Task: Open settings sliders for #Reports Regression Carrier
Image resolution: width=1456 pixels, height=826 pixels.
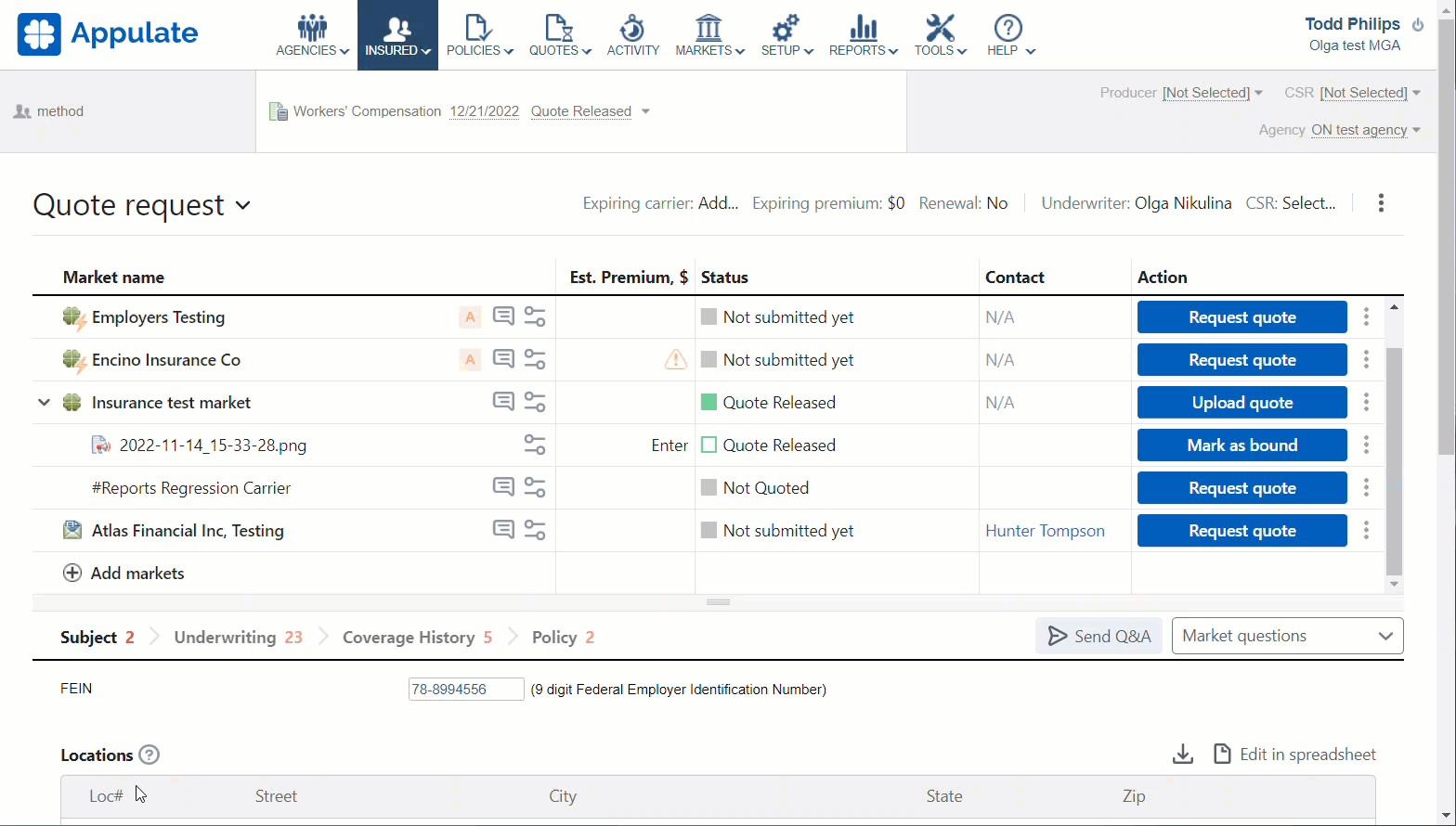Action: 535,487
